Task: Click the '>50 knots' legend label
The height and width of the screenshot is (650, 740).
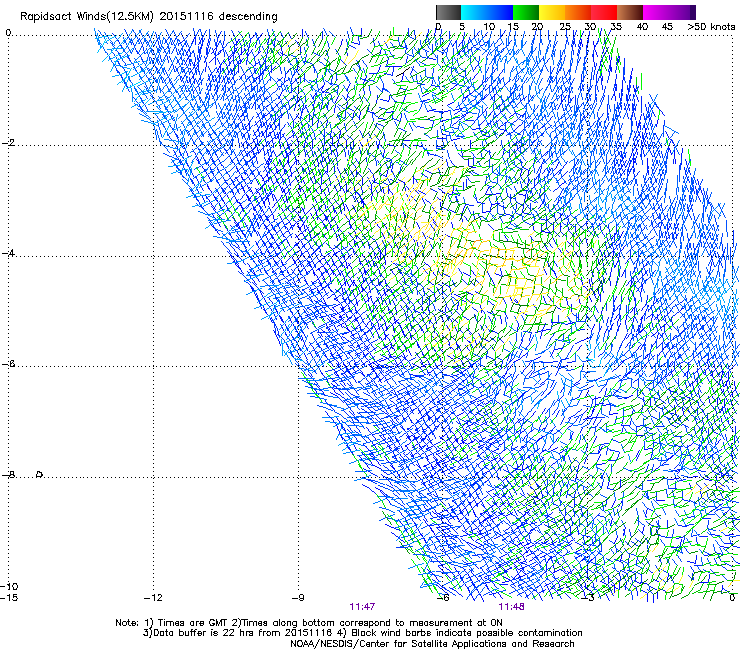Action: (711, 27)
